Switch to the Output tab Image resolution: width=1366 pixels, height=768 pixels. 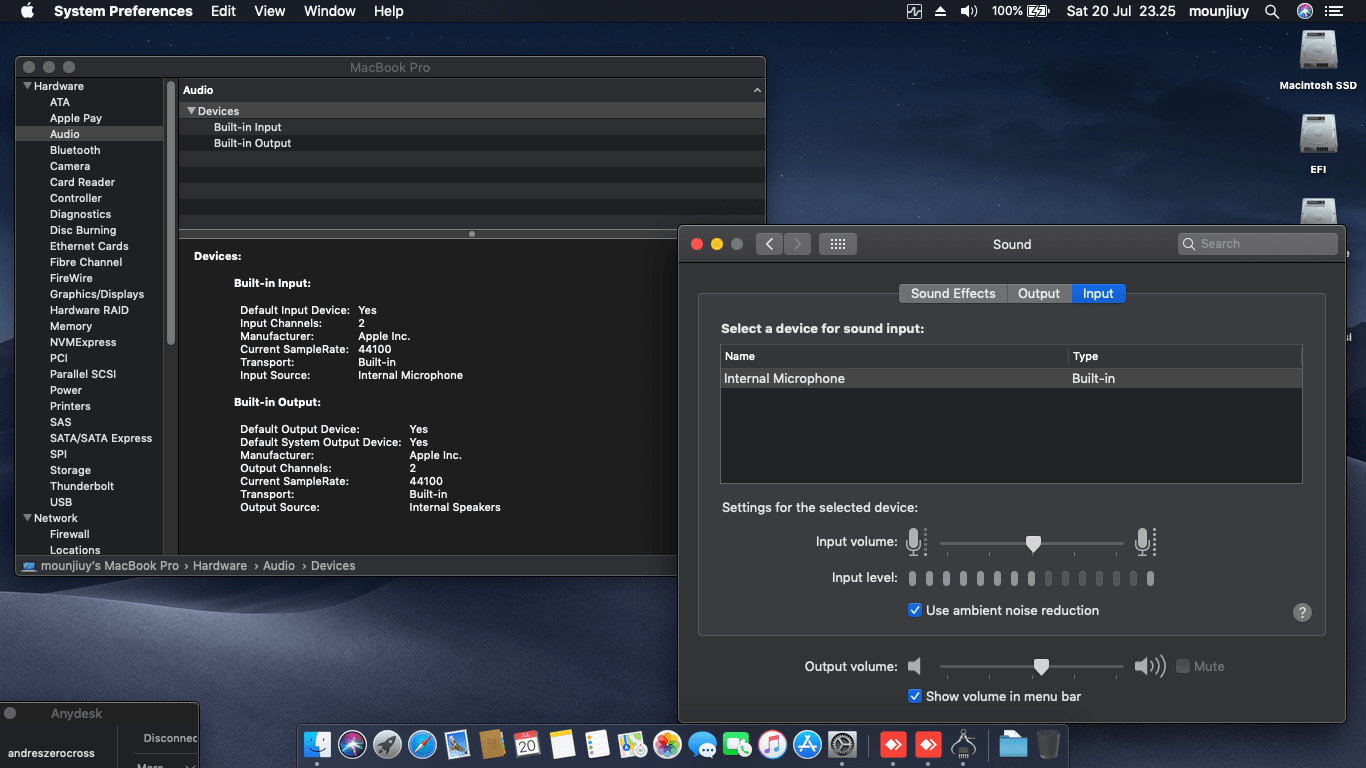pyautogui.click(x=1039, y=293)
